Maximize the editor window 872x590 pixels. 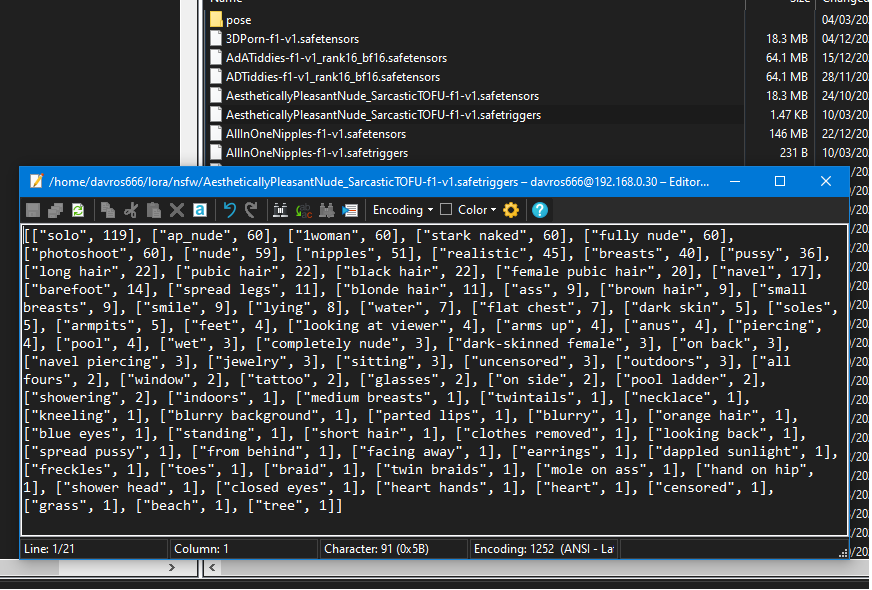[780, 181]
